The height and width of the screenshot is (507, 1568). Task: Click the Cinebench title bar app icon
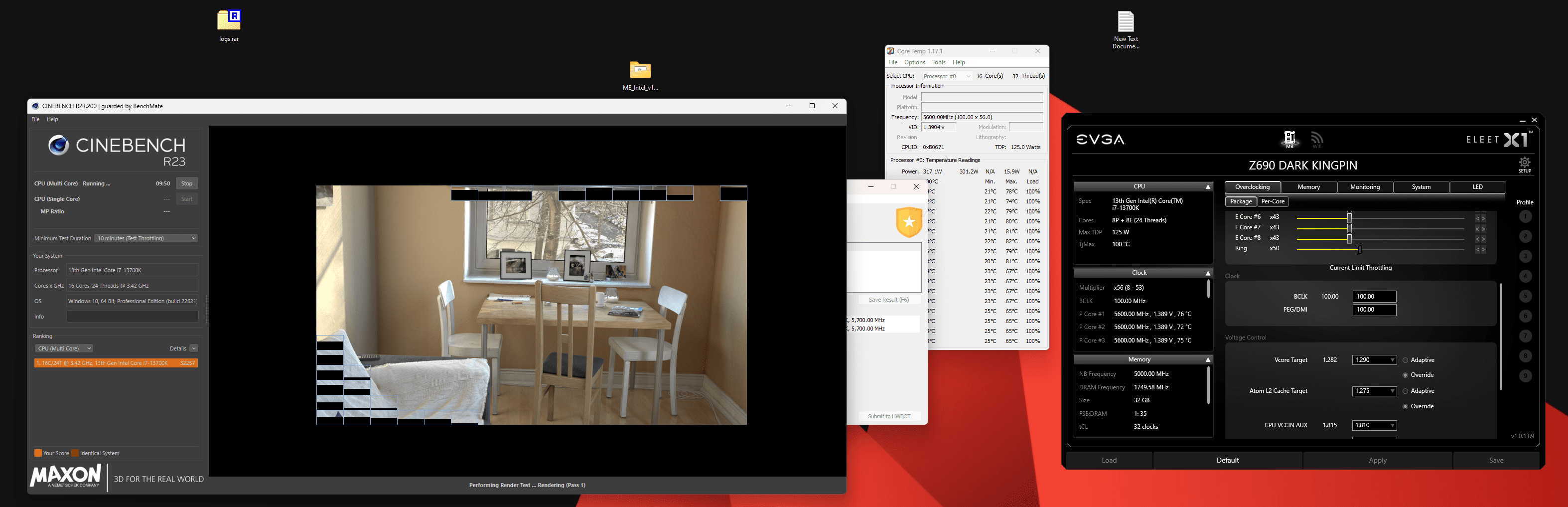click(35, 106)
